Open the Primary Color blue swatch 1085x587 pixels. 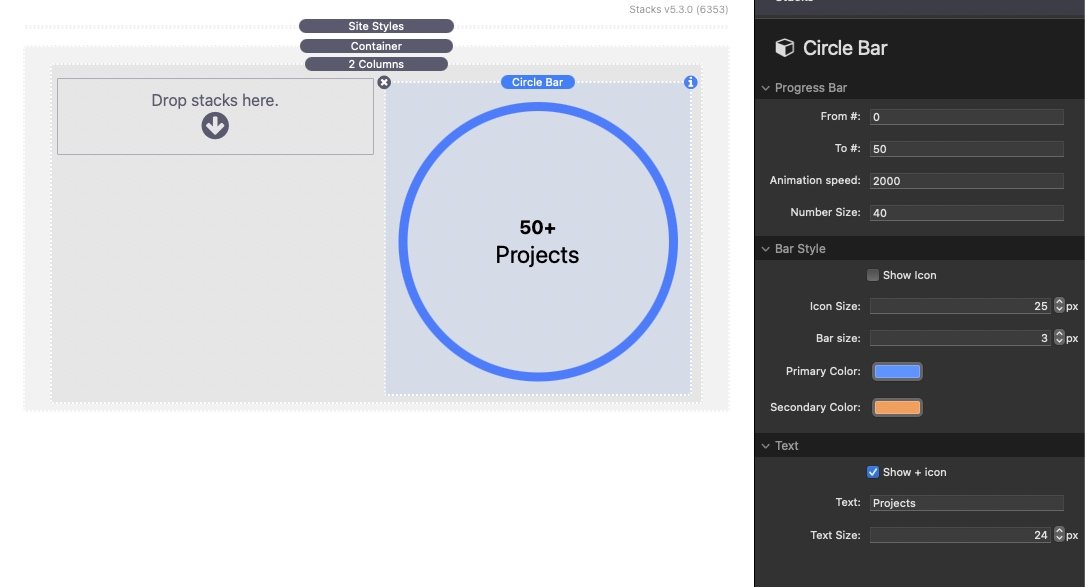point(897,372)
